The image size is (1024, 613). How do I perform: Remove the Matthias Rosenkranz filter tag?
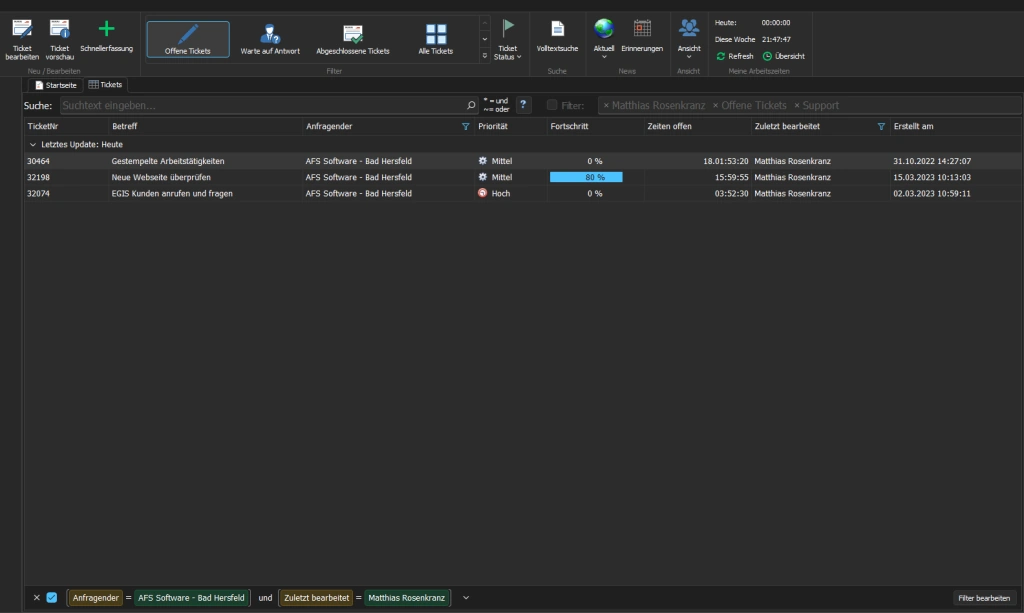(x=606, y=106)
